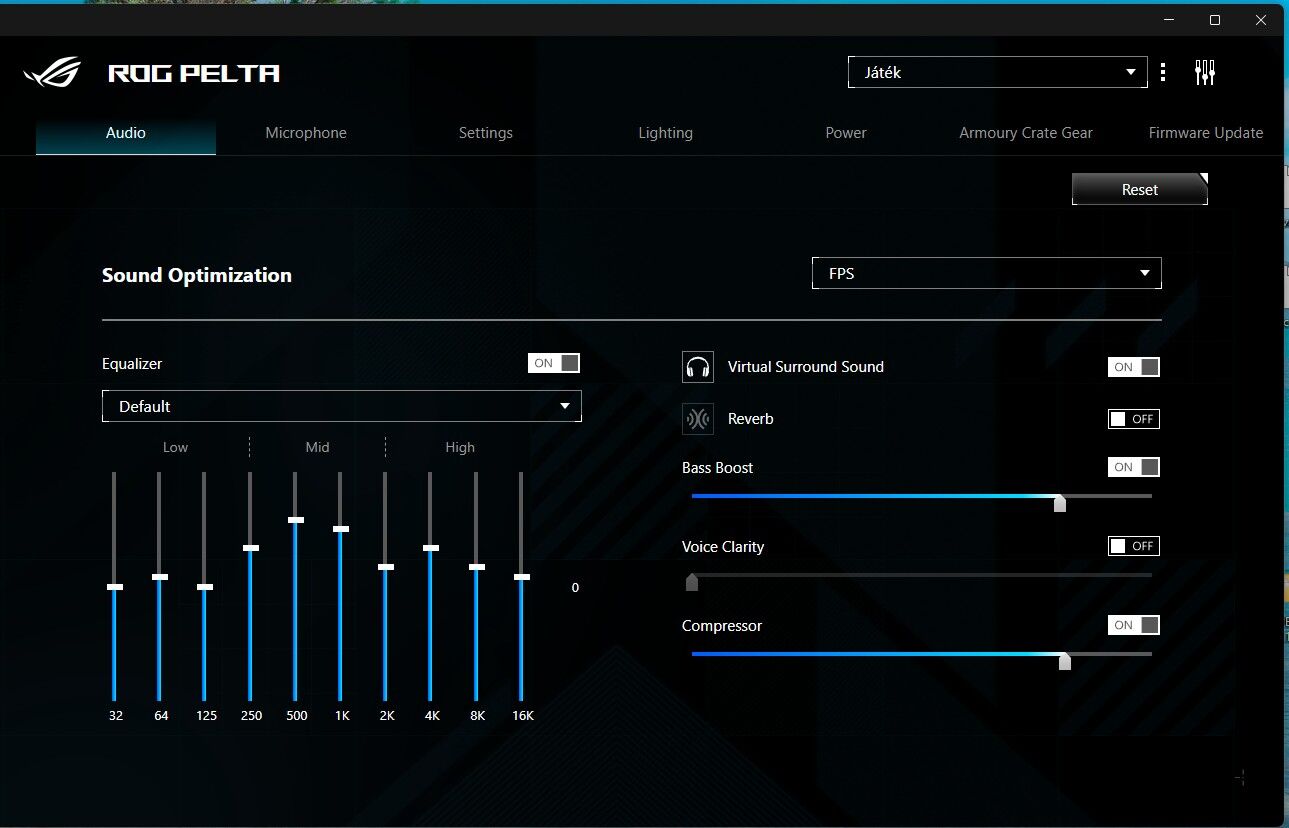Click the 125 Hz equalizer band handle

tap(205, 587)
